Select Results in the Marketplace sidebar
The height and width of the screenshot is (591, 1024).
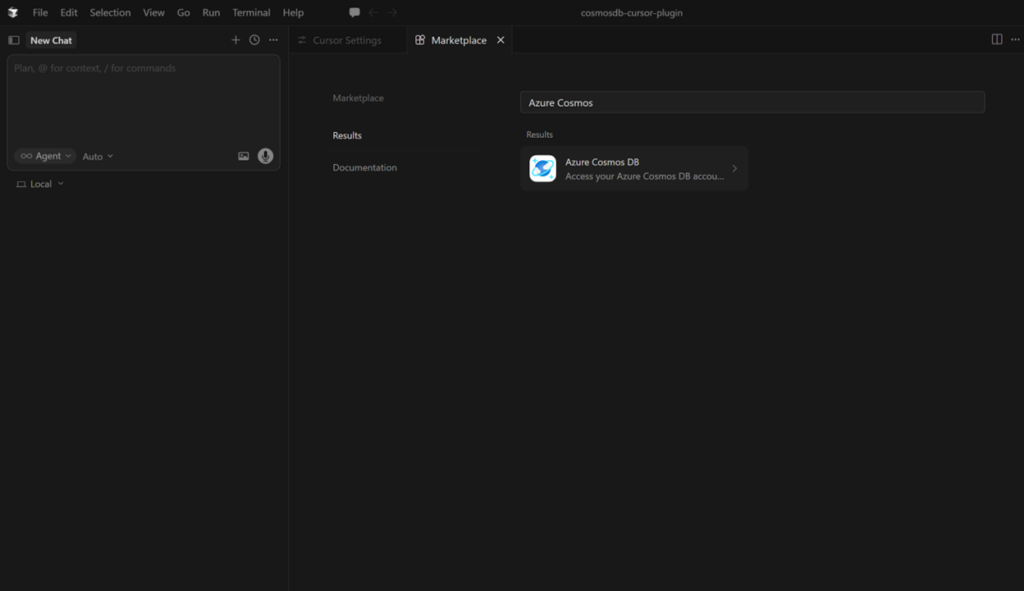coord(347,135)
